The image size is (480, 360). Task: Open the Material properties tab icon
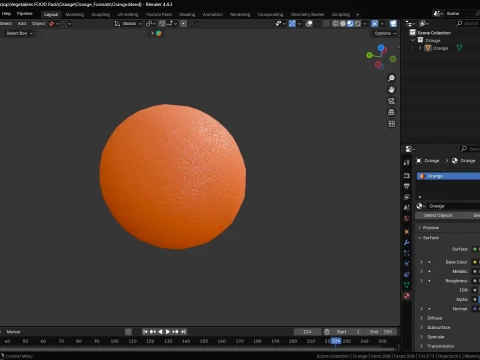coord(407,296)
